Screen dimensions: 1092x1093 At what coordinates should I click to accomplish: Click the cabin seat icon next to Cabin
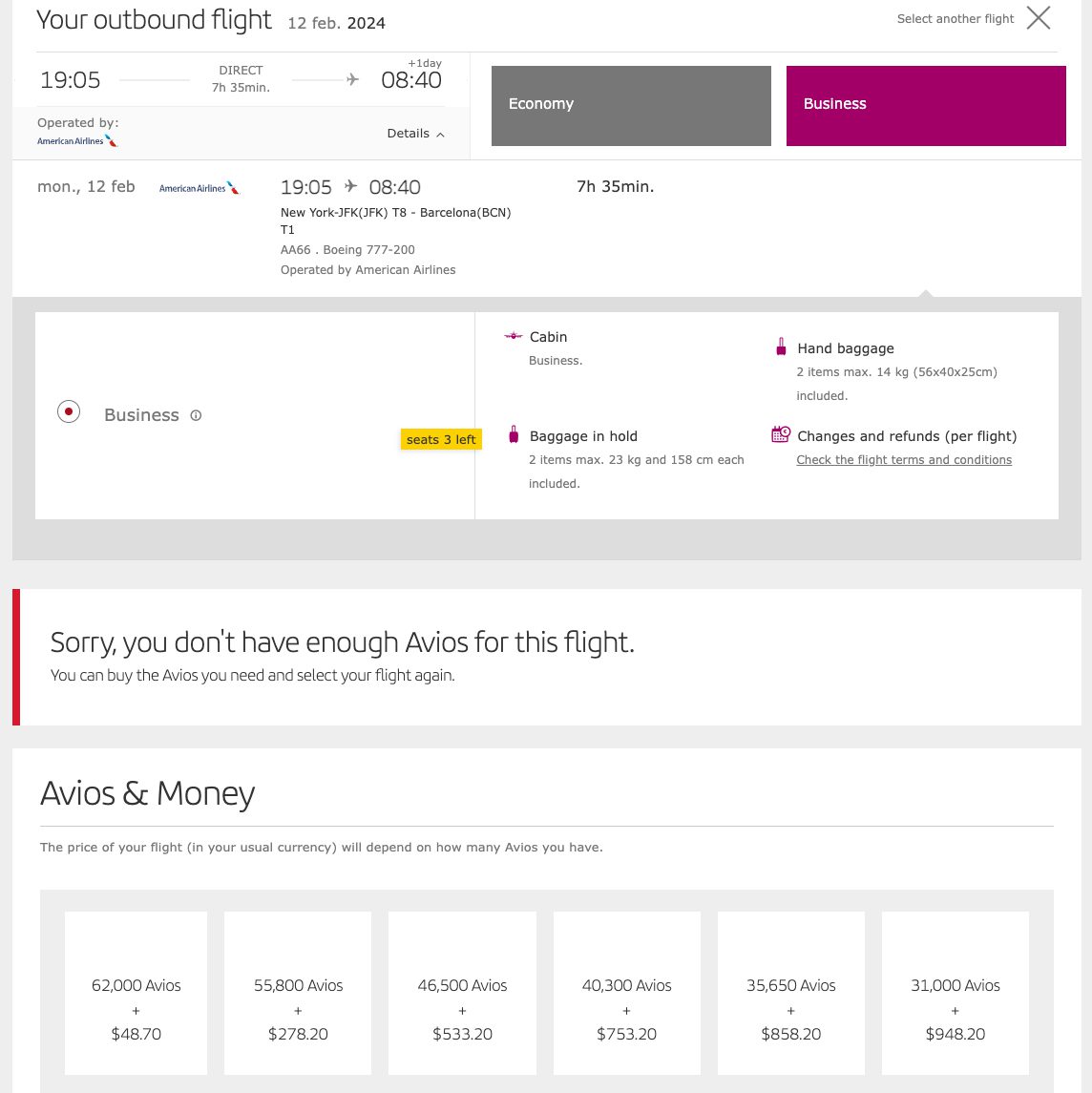click(514, 336)
